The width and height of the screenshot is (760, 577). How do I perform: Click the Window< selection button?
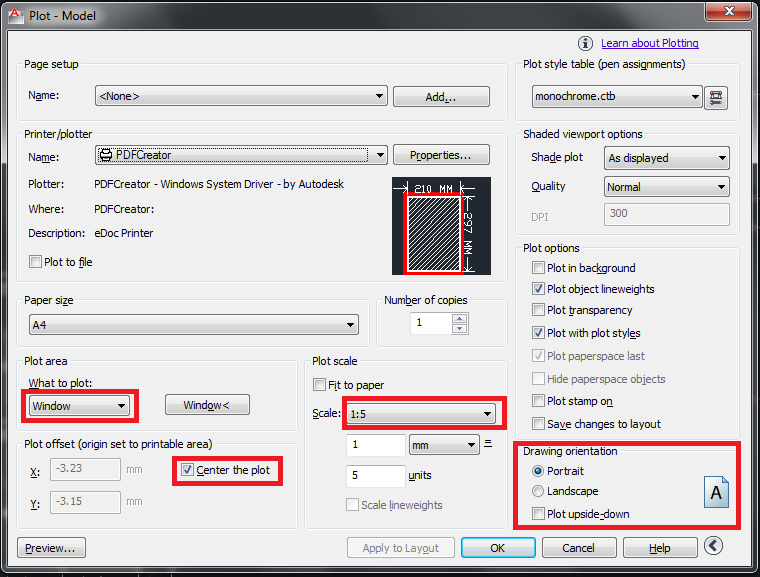207,405
